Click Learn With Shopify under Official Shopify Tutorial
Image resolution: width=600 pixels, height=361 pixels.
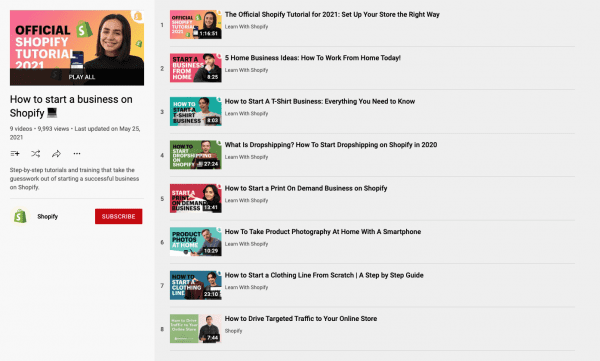[246, 26]
